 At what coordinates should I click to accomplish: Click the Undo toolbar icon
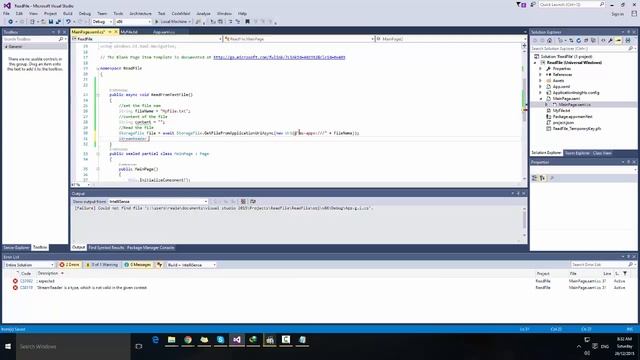click(x=68, y=22)
